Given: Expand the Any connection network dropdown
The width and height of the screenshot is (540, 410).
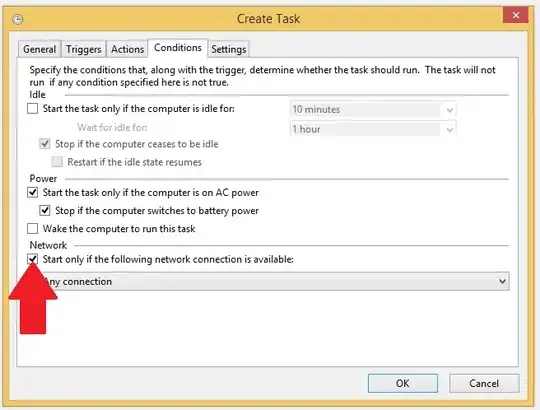Looking at the screenshot, I should [x=275, y=282].
